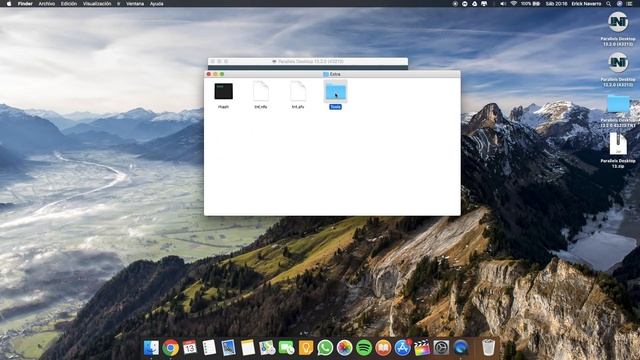640x360 pixels.
Task: Open Calendar app in the Dock
Action: 190,348
